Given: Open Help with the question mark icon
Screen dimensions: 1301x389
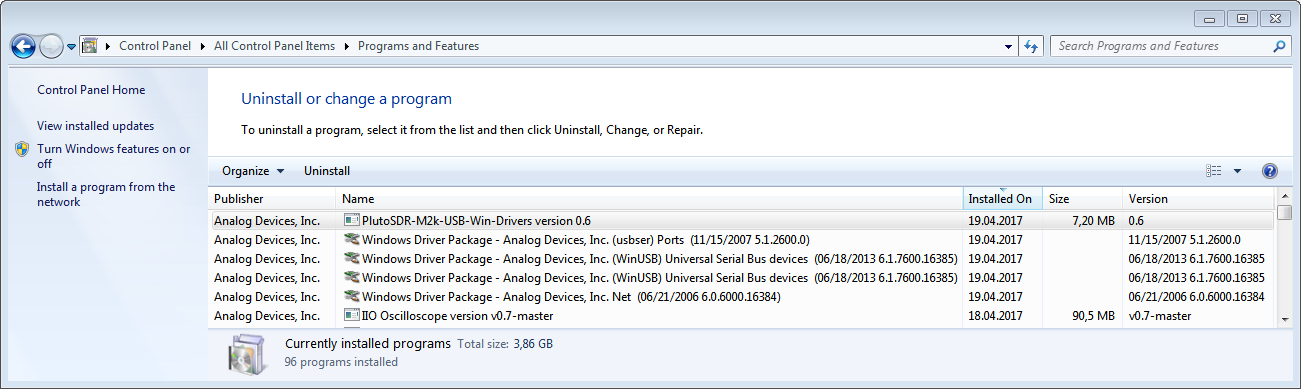Looking at the screenshot, I should point(1270,171).
